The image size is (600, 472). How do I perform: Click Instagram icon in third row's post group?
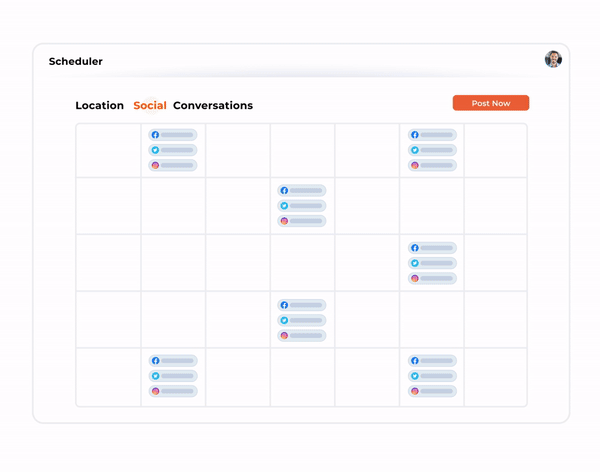414,278
